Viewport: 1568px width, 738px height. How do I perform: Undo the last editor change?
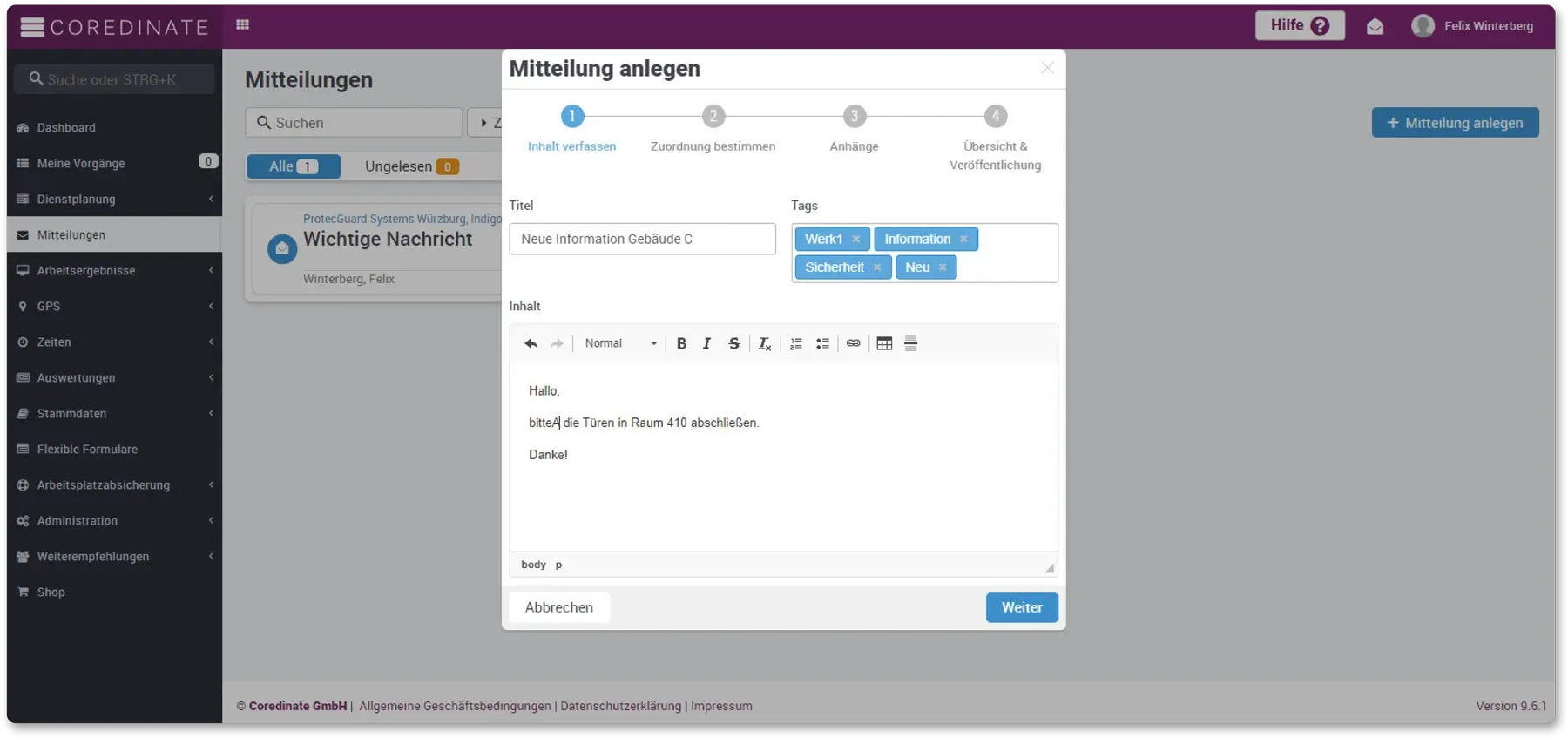pos(531,343)
